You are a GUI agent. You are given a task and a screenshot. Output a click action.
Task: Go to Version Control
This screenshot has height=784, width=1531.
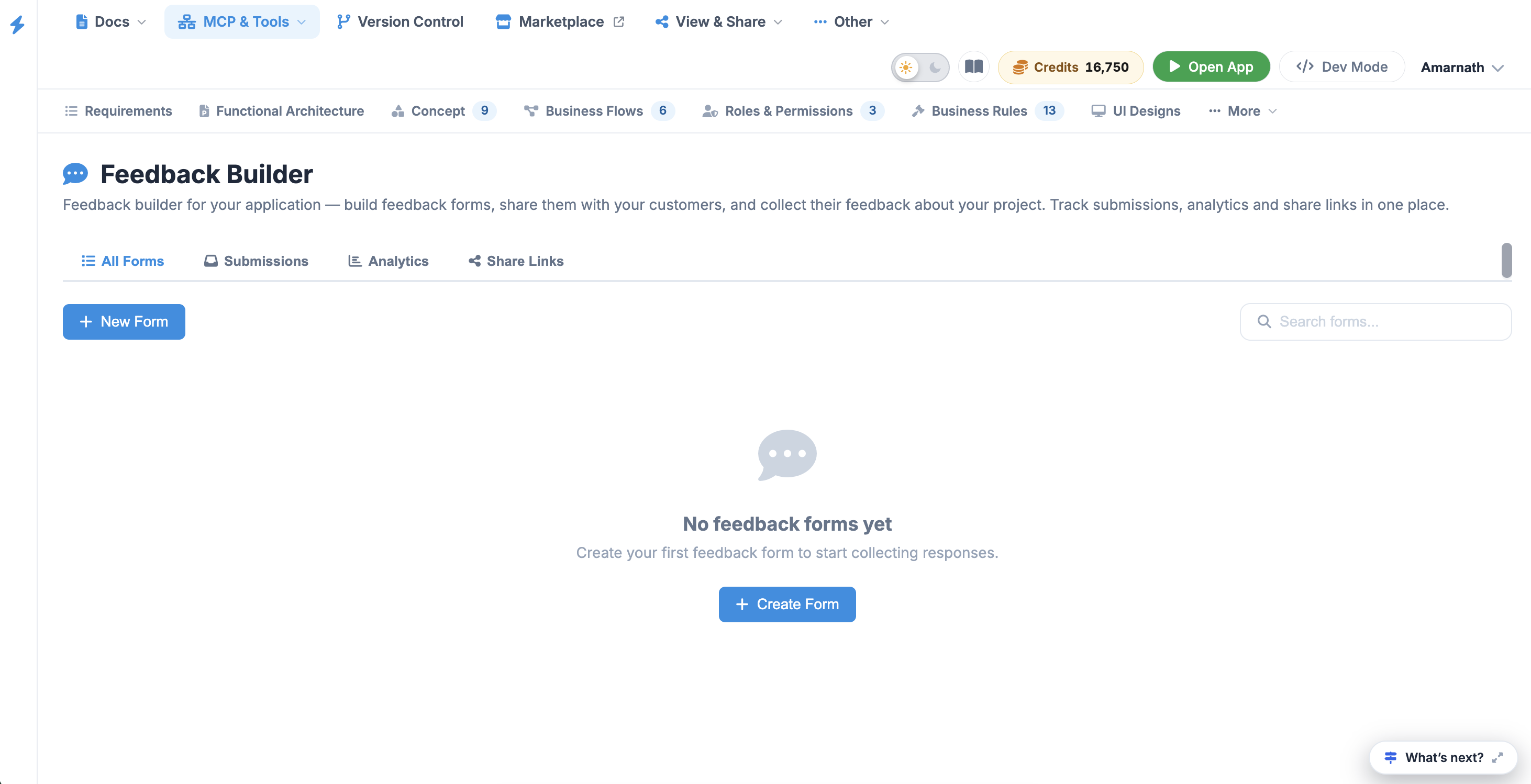tap(400, 22)
